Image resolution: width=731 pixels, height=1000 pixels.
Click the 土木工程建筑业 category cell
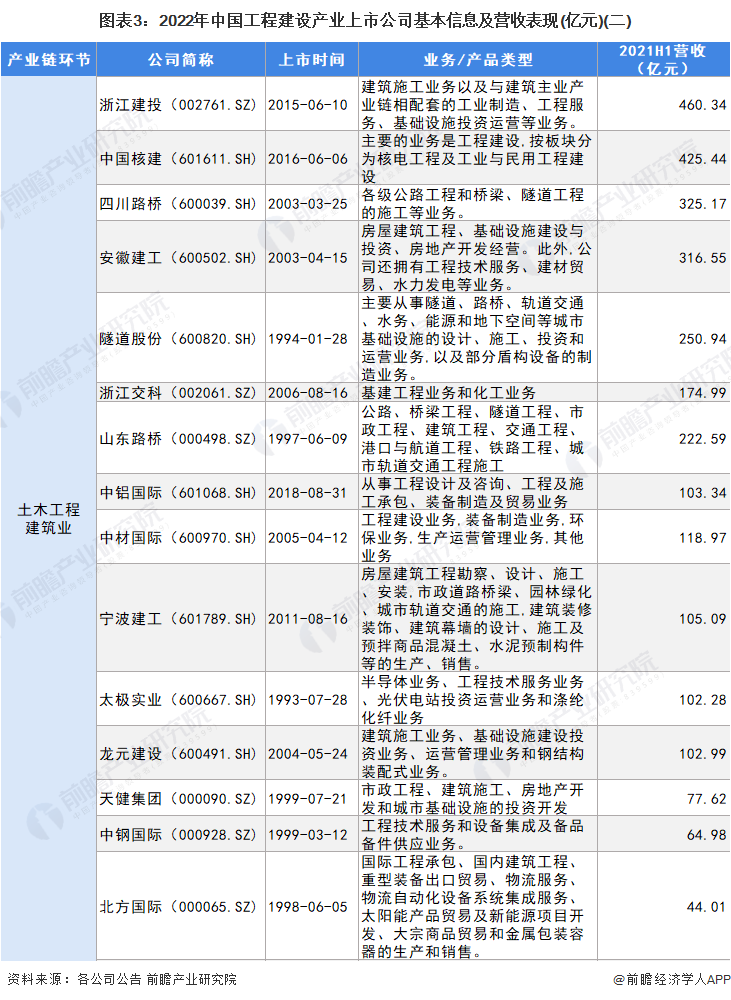(x=48, y=518)
